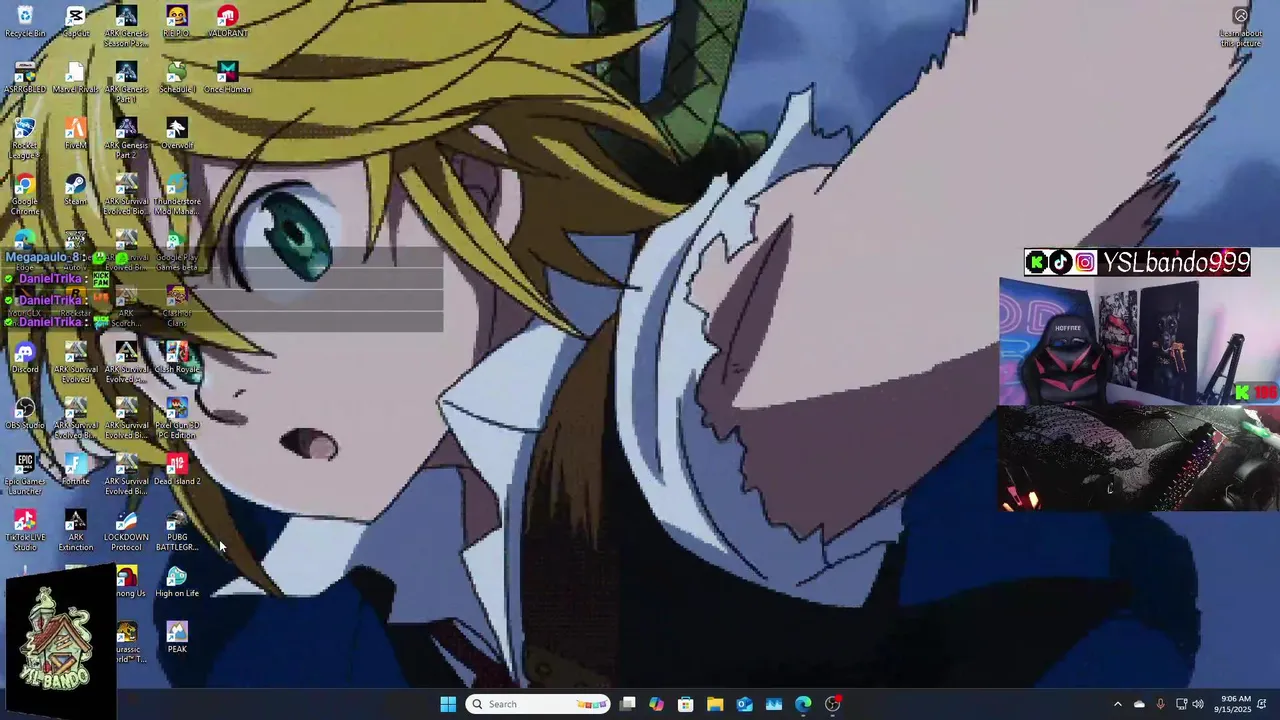Open ARK Genesis Part 1 icon
1280x720 pixels.
pos(126,81)
